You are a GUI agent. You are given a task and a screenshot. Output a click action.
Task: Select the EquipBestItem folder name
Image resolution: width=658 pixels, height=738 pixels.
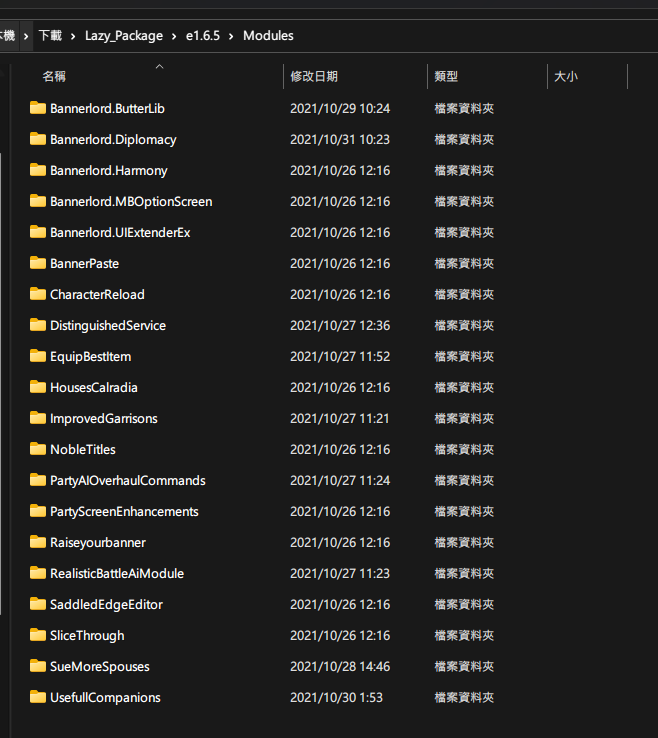90,357
